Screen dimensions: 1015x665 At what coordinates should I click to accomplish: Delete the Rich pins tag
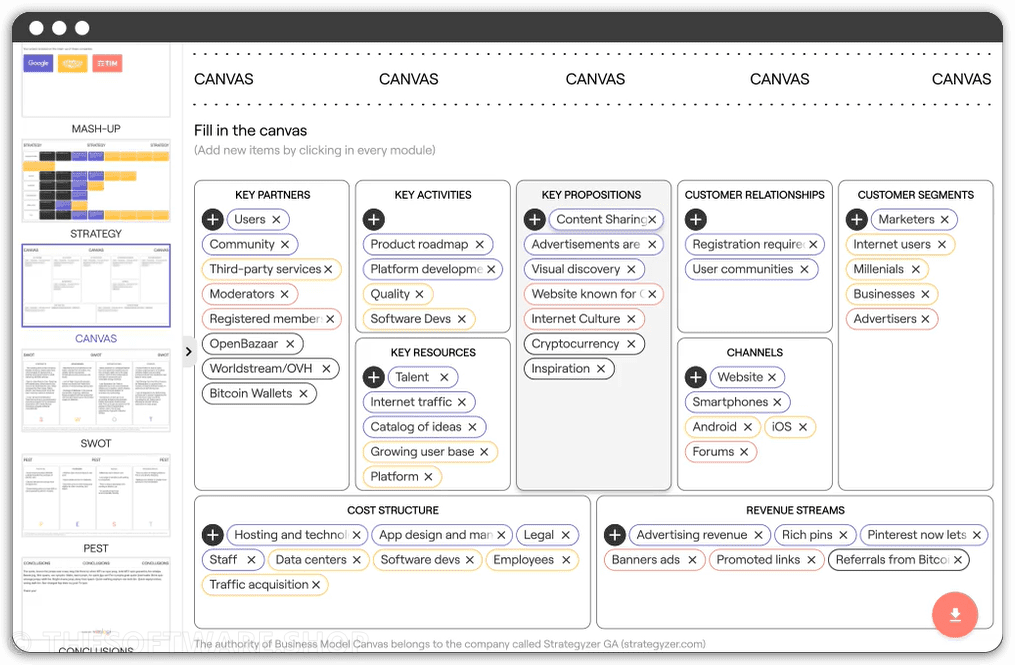point(843,535)
